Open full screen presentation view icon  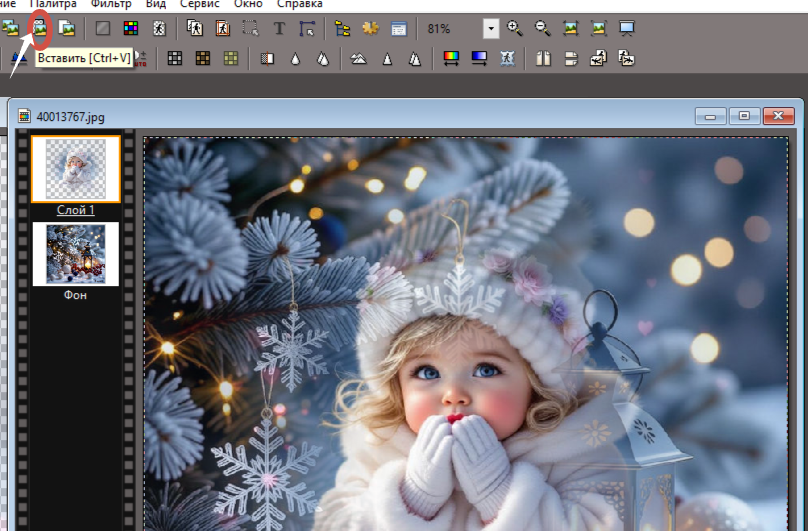(x=627, y=28)
